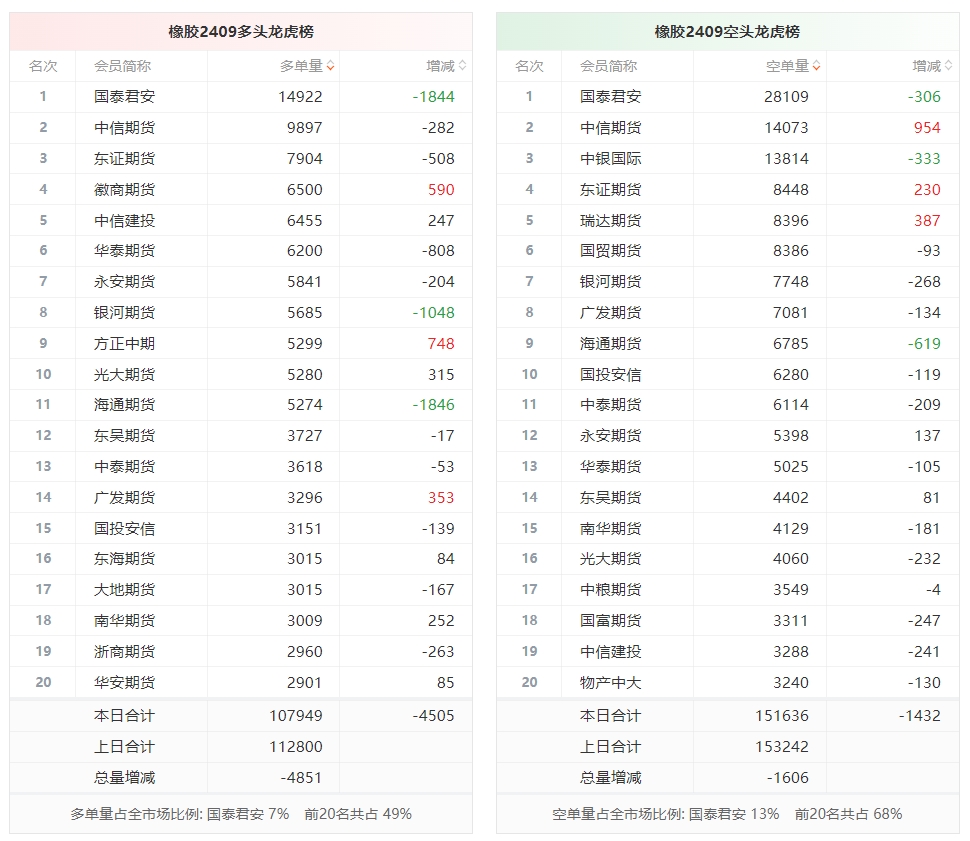Select 国泰君安 in the long table
970x841 pixels.
[x=124, y=97]
